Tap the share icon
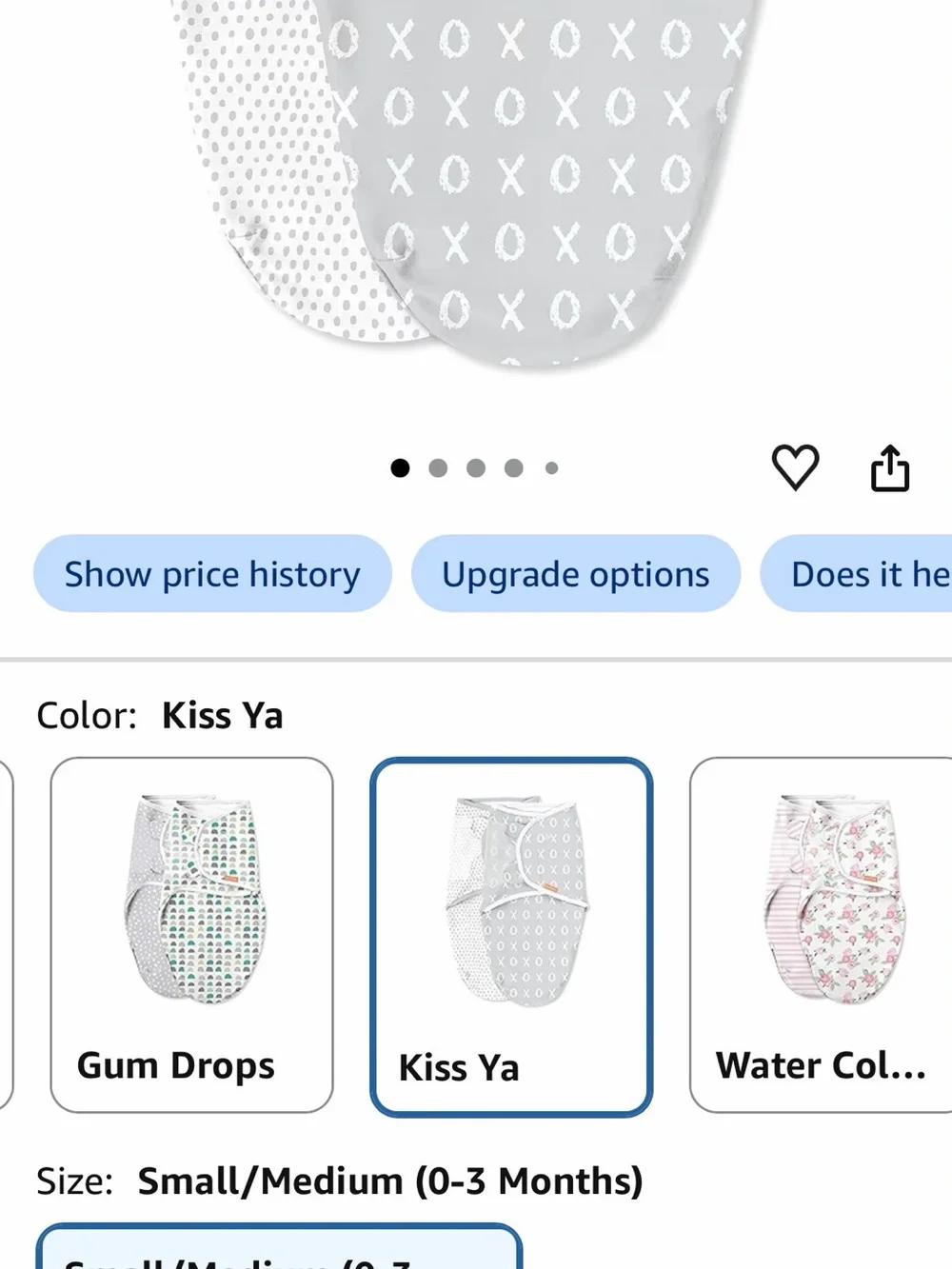Viewport: 952px width, 1269px height. (890, 468)
